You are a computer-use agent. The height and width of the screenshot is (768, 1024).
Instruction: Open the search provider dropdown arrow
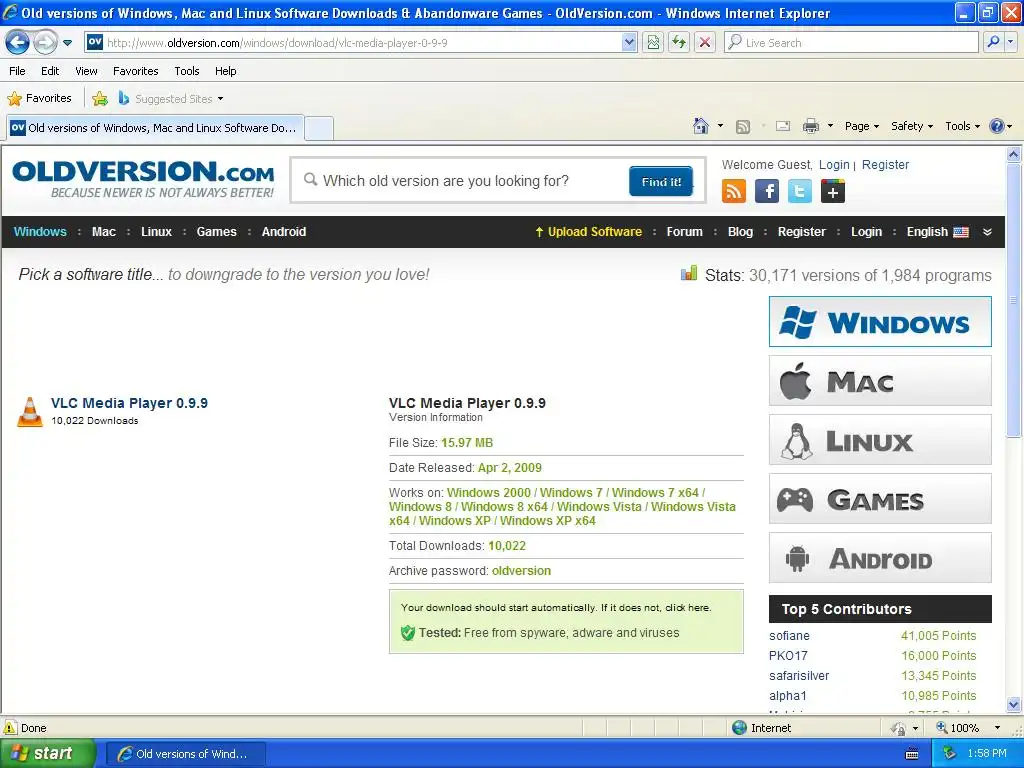click(1010, 43)
